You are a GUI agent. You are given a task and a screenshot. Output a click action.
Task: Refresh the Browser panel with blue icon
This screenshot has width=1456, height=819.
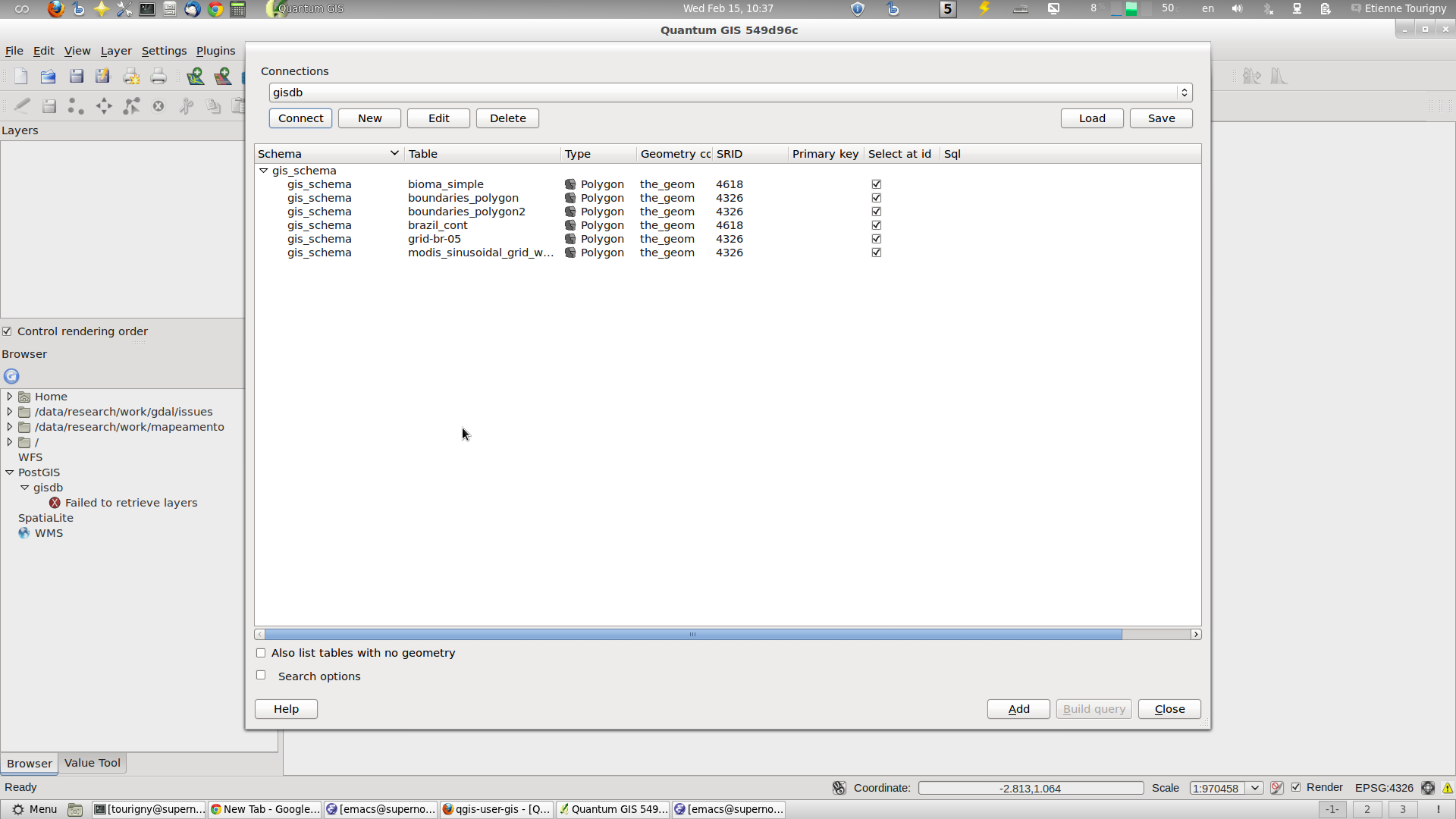[11, 376]
